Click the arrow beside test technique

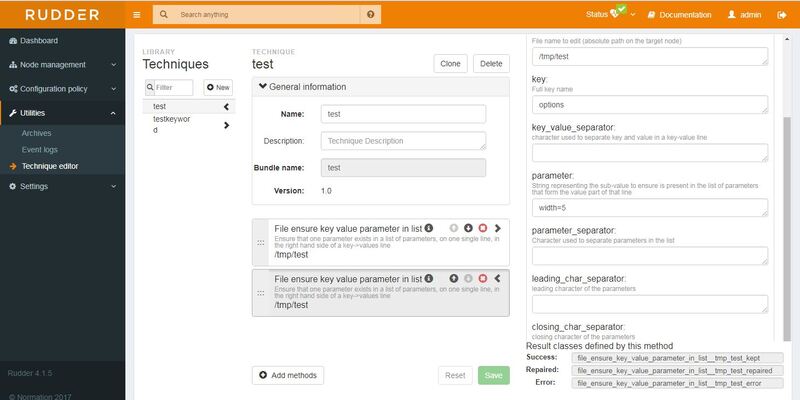coord(226,107)
